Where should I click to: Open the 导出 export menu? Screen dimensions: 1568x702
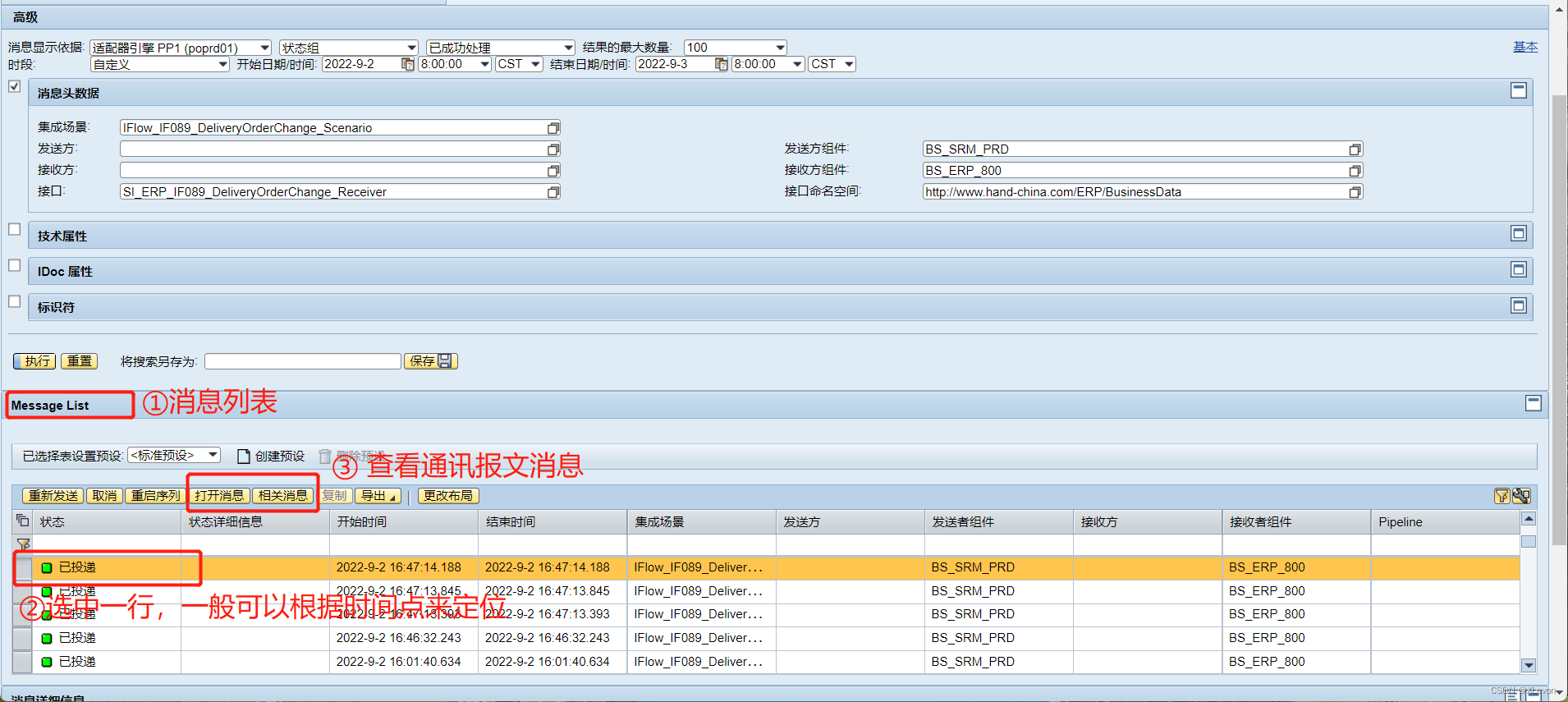point(378,496)
